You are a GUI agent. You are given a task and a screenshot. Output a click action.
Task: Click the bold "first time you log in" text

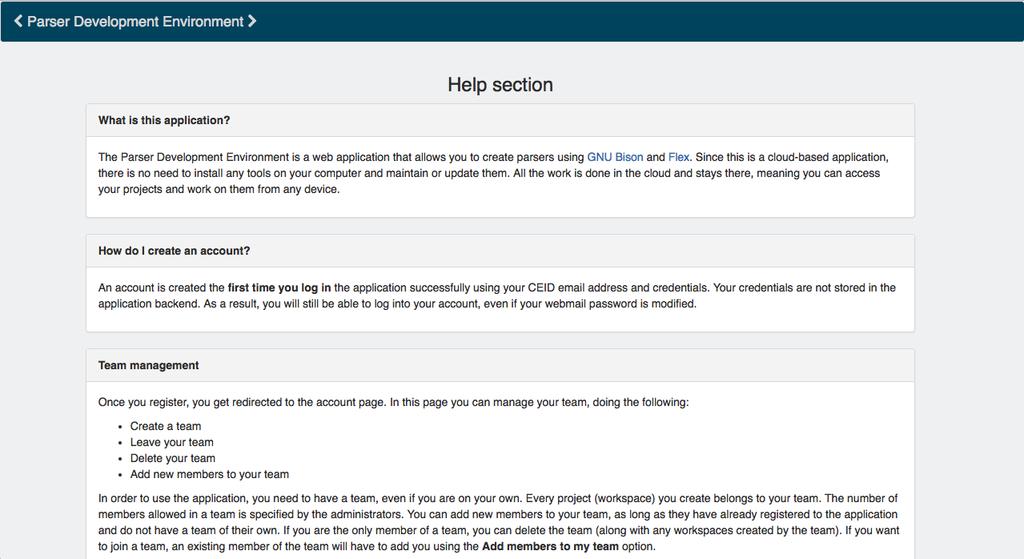[279, 287]
